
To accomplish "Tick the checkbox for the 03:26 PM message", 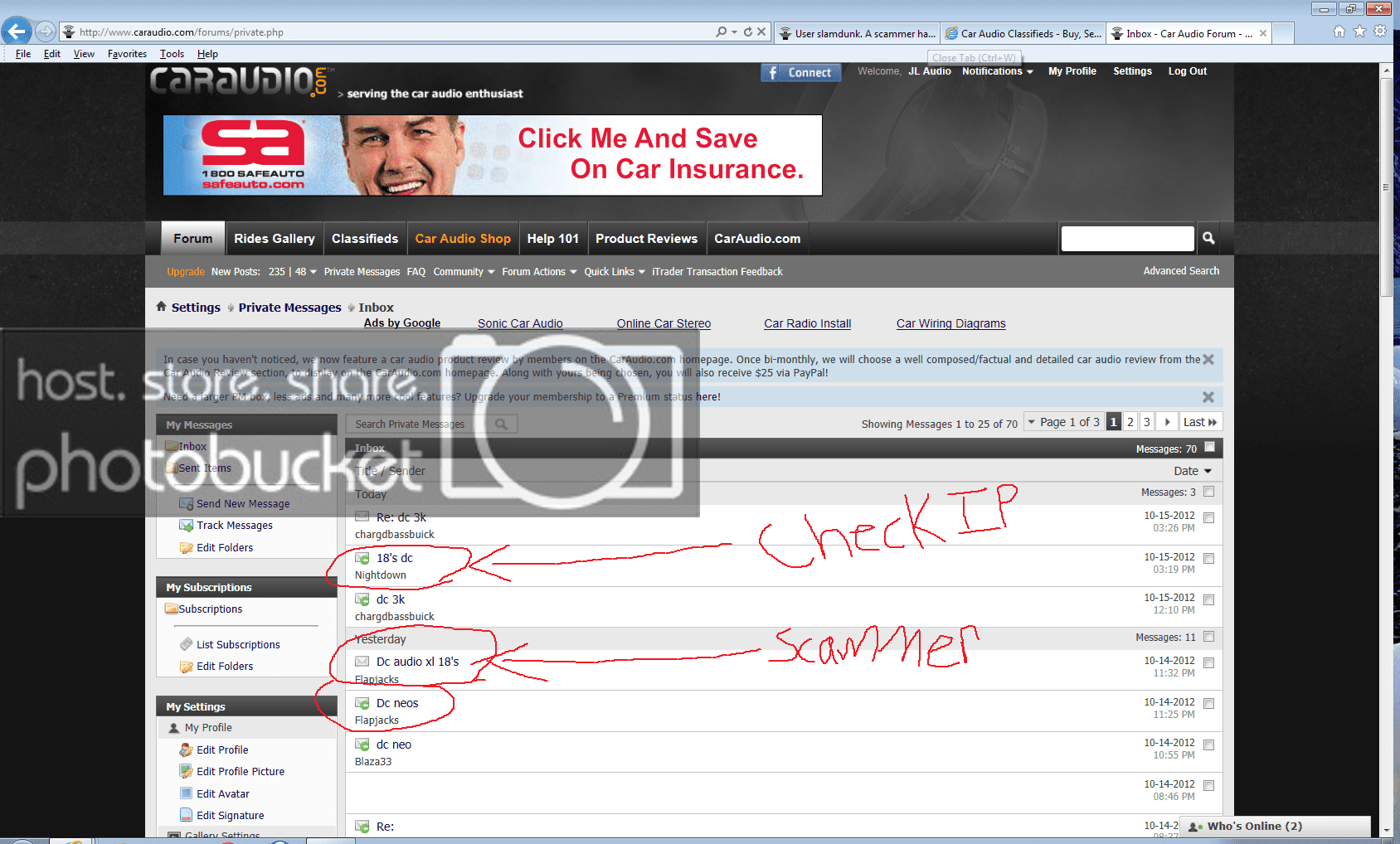I will (x=1209, y=518).
